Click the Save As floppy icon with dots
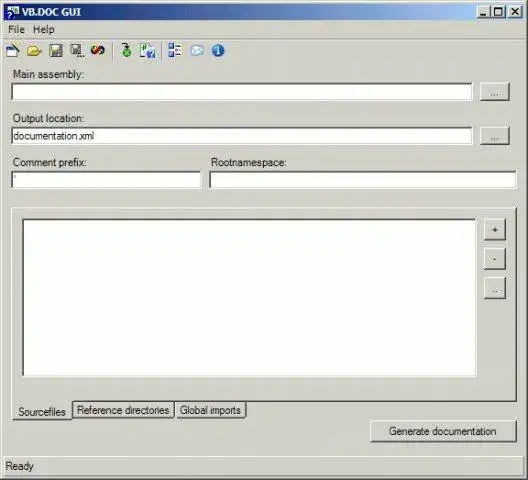 tap(77, 51)
